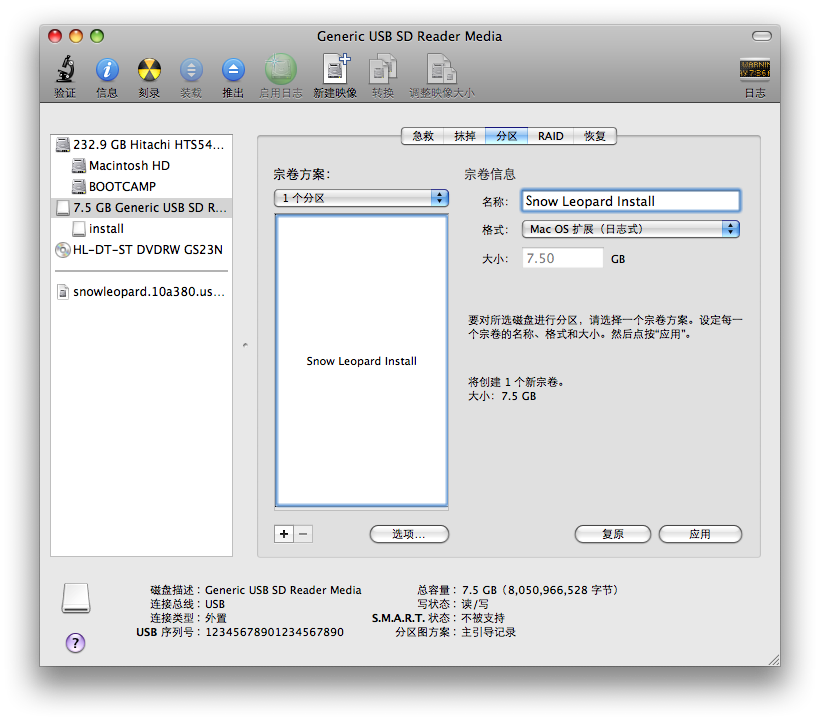Screen dimensions: 820x721
Task: Click the Revert (复原) button
Action: [x=612, y=534]
